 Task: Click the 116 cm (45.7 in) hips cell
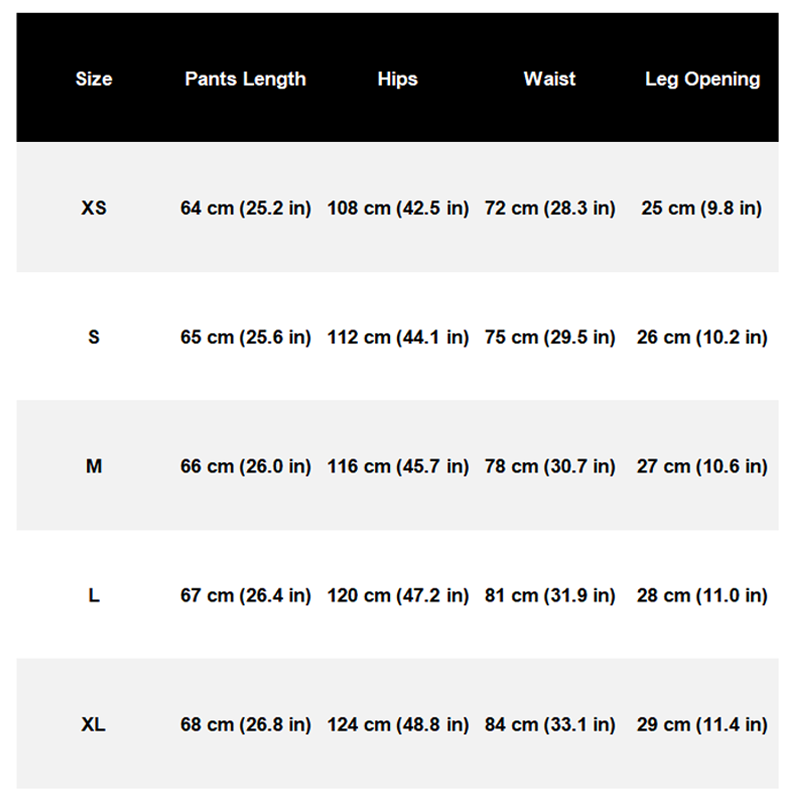click(x=398, y=466)
